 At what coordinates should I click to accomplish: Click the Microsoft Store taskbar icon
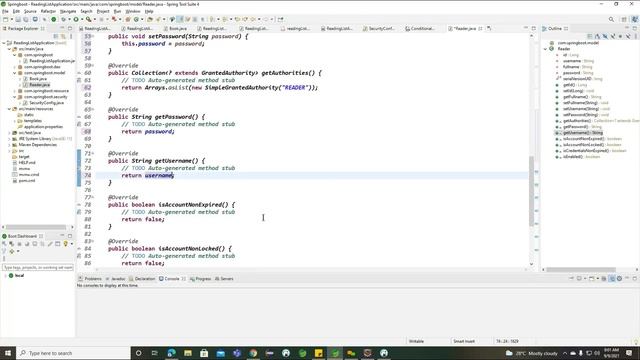[x=204, y=353]
